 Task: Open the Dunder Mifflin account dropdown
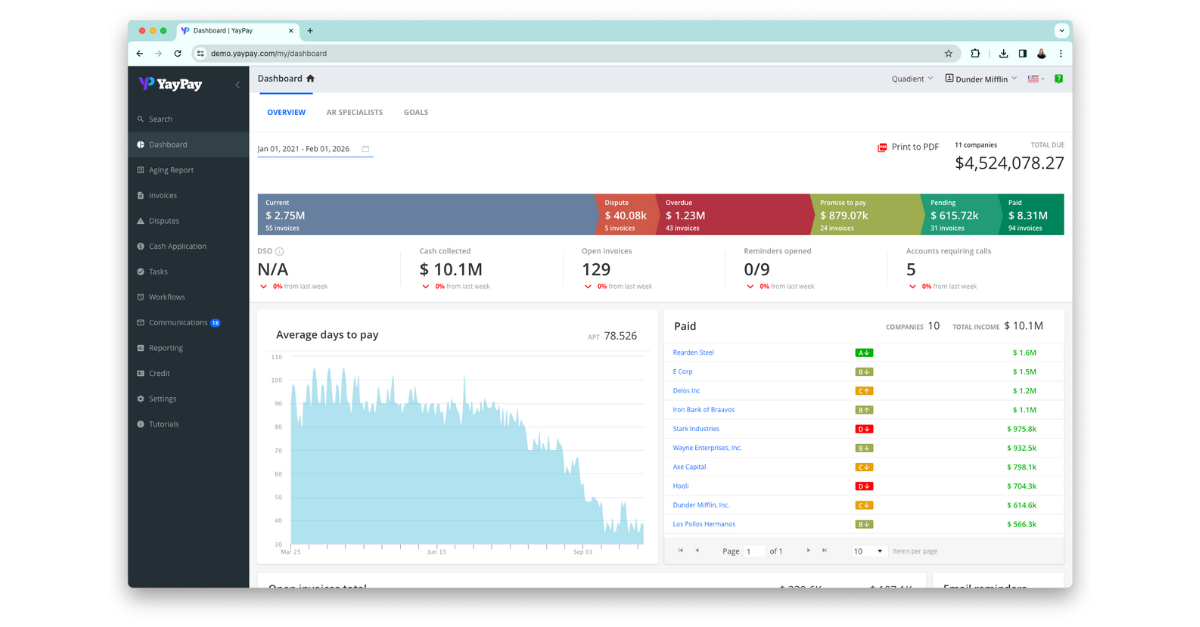pos(981,78)
